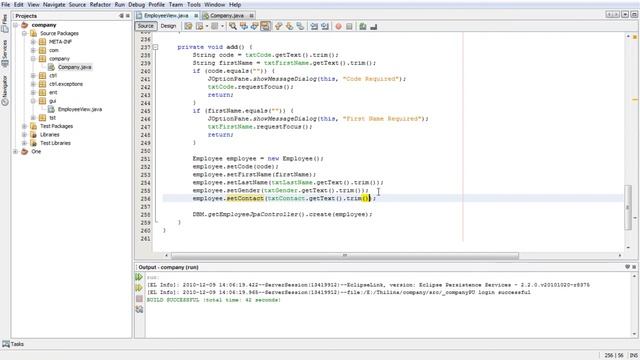This screenshot has height=360, width=640.
Task: Click the bottom icon in the Output window sidebar
Action: point(139,310)
